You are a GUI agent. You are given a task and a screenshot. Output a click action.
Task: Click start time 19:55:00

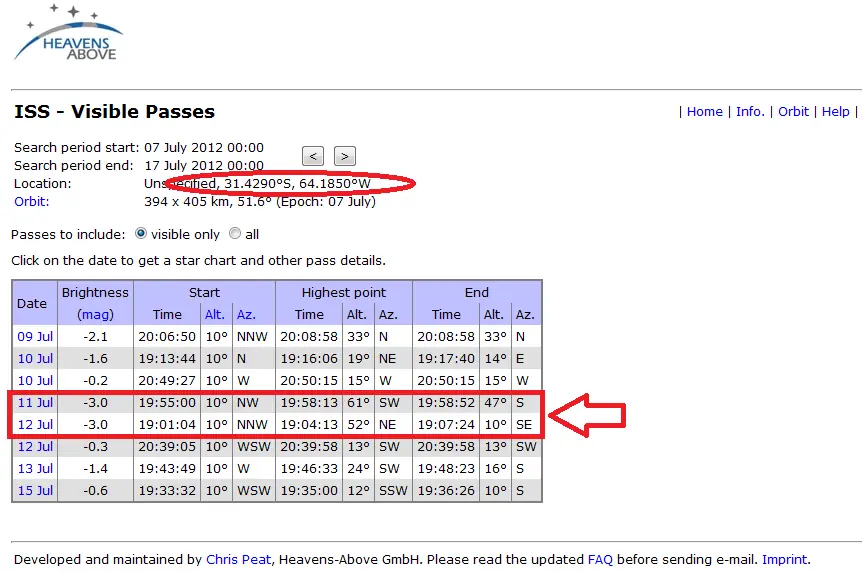(x=167, y=402)
